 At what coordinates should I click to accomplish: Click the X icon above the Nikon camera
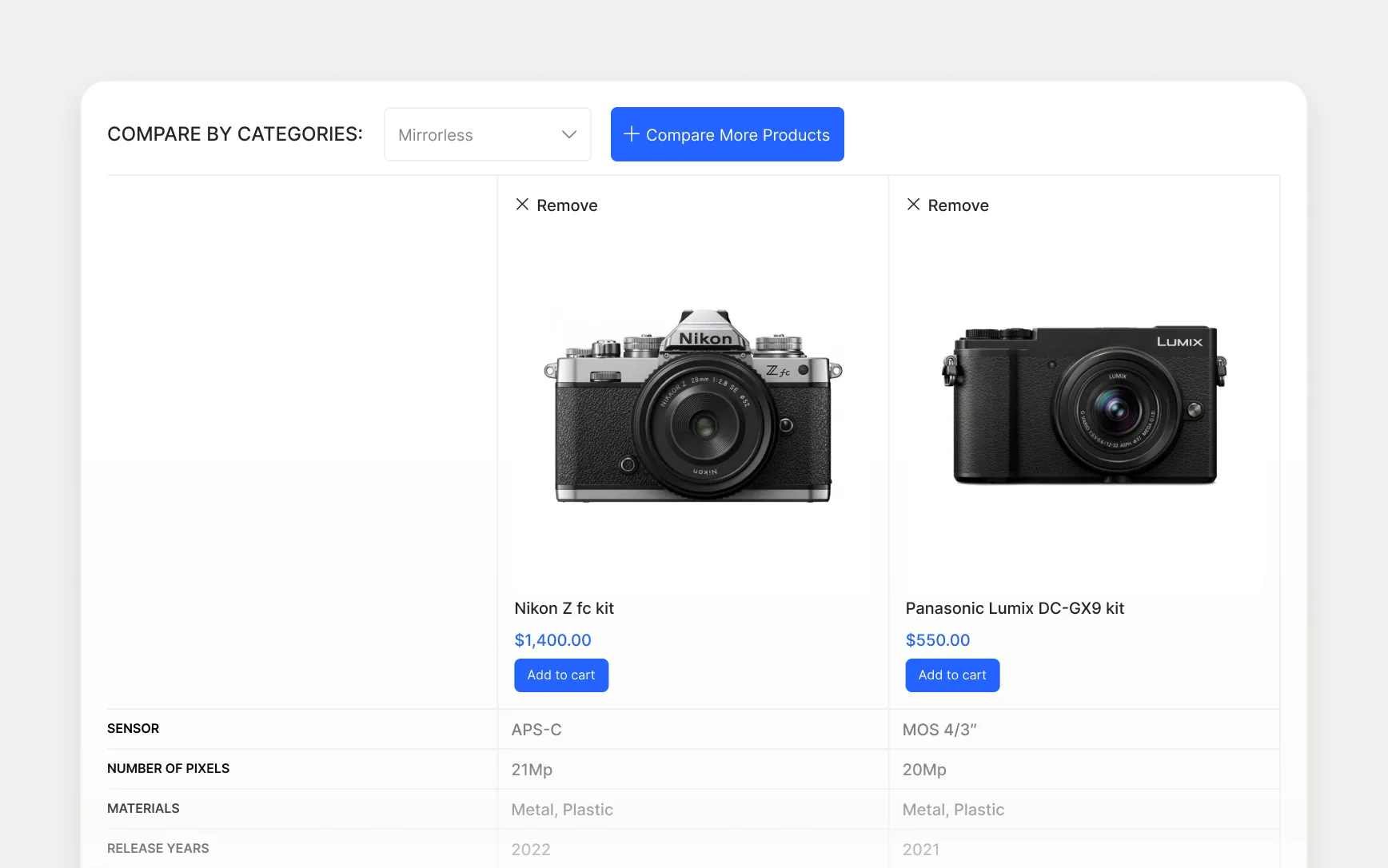pyautogui.click(x=522, y=205)
